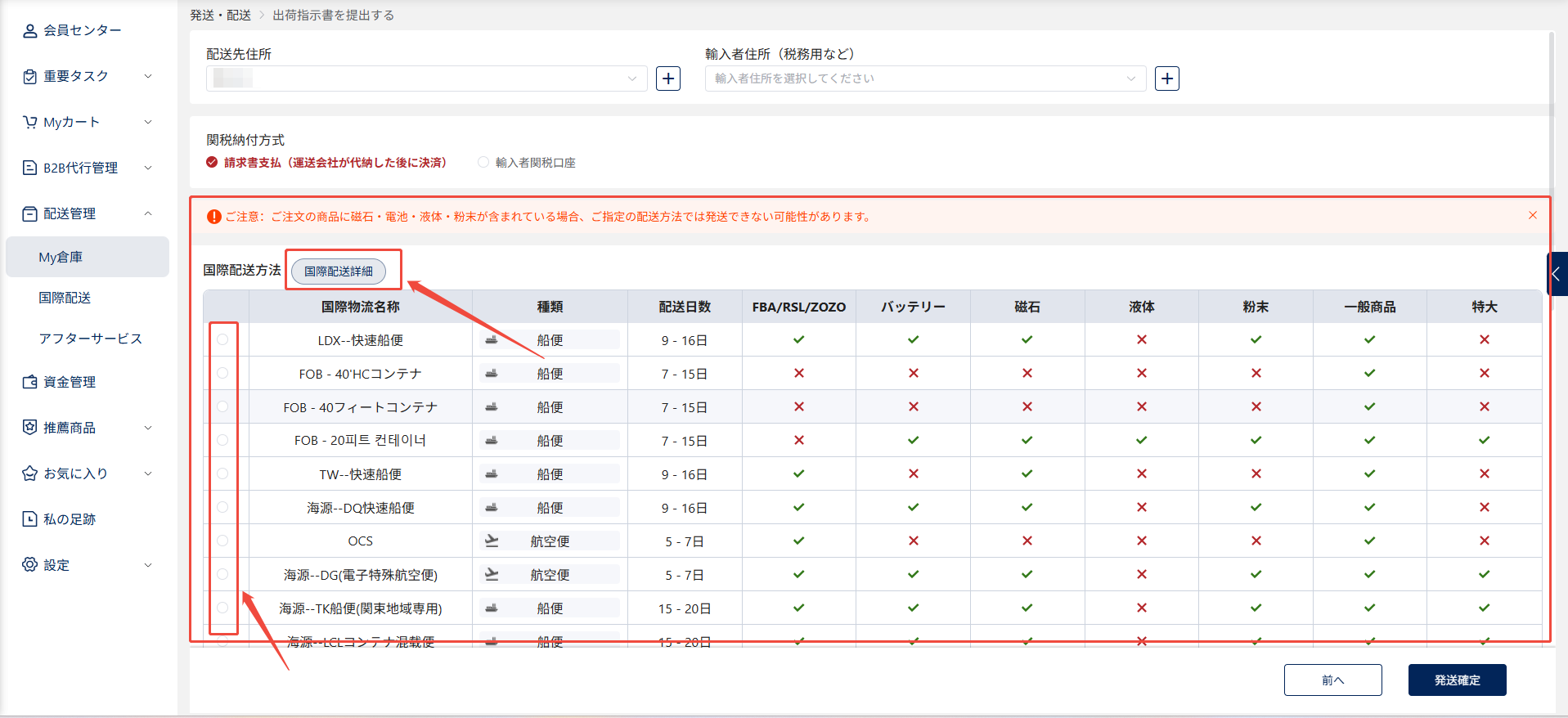Click the お気に入り star icon
Viewport: 1568px width, 718px height.
click(x=30, y=473)
